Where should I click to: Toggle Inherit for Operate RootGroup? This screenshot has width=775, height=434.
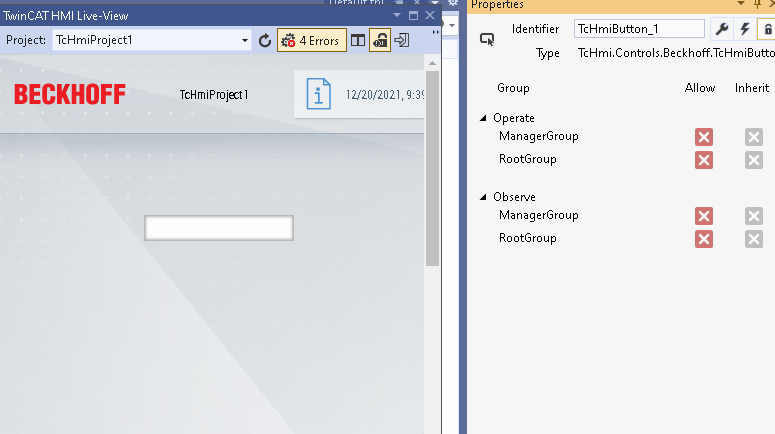click(754, 160)
